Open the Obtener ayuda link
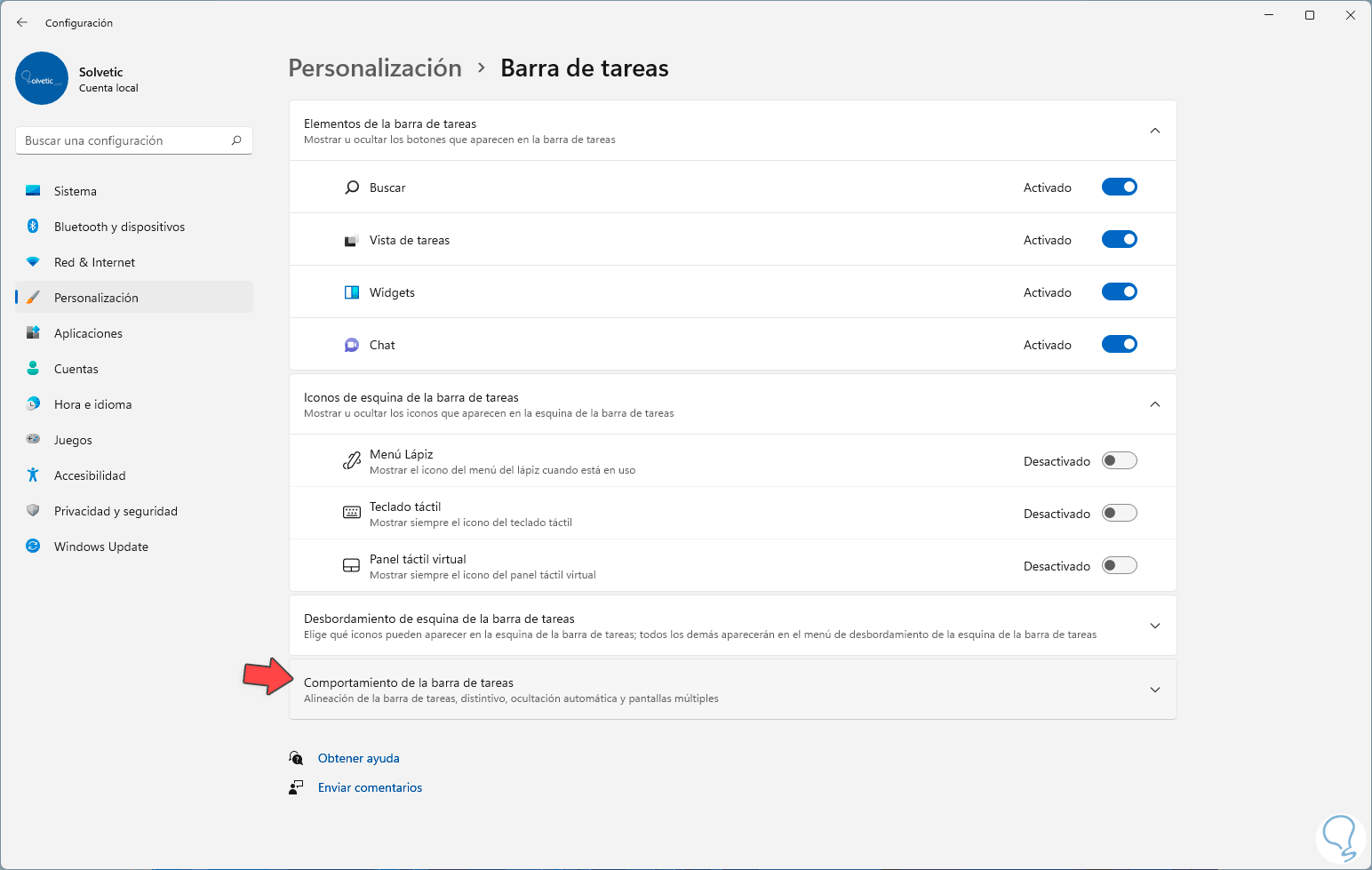This screenshot has height=870, width=1372. coord(358,758)
